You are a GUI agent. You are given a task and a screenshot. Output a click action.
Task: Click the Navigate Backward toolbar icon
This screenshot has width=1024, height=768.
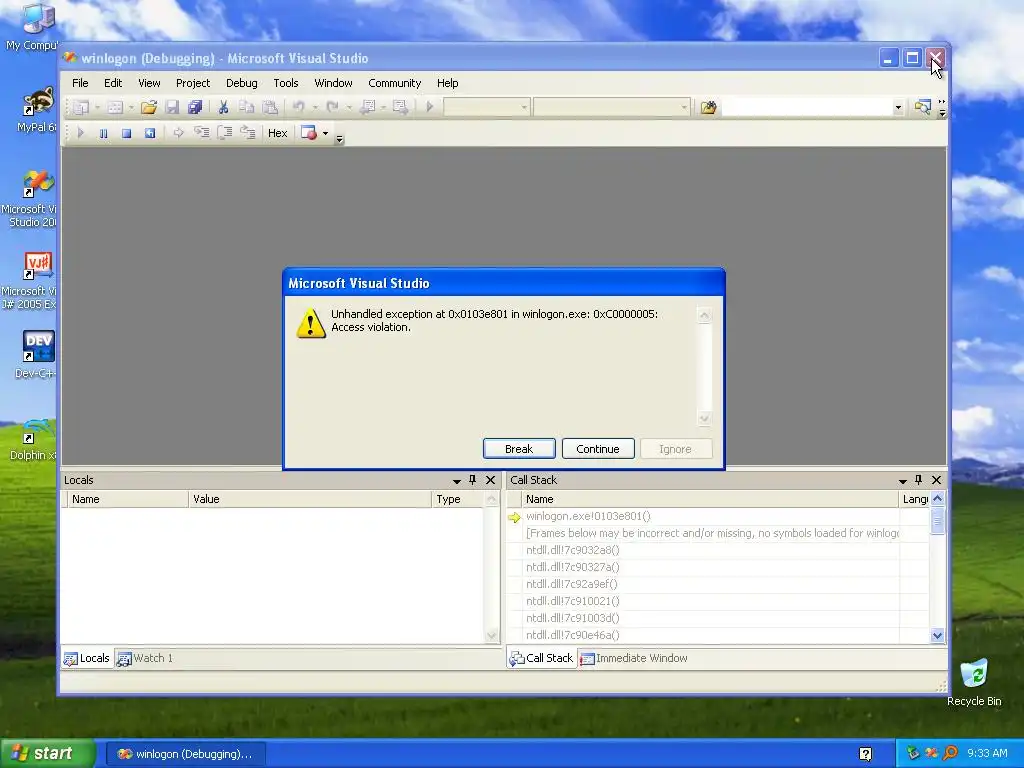click(368, 107)
